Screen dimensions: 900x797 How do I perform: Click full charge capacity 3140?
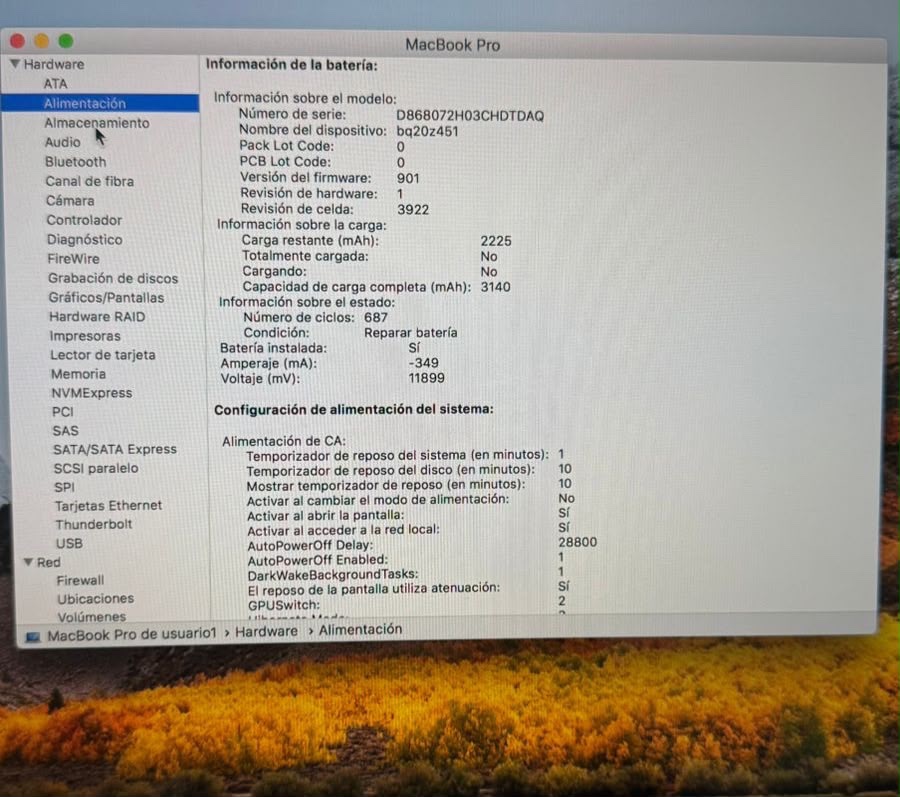[x=495, y=287]
